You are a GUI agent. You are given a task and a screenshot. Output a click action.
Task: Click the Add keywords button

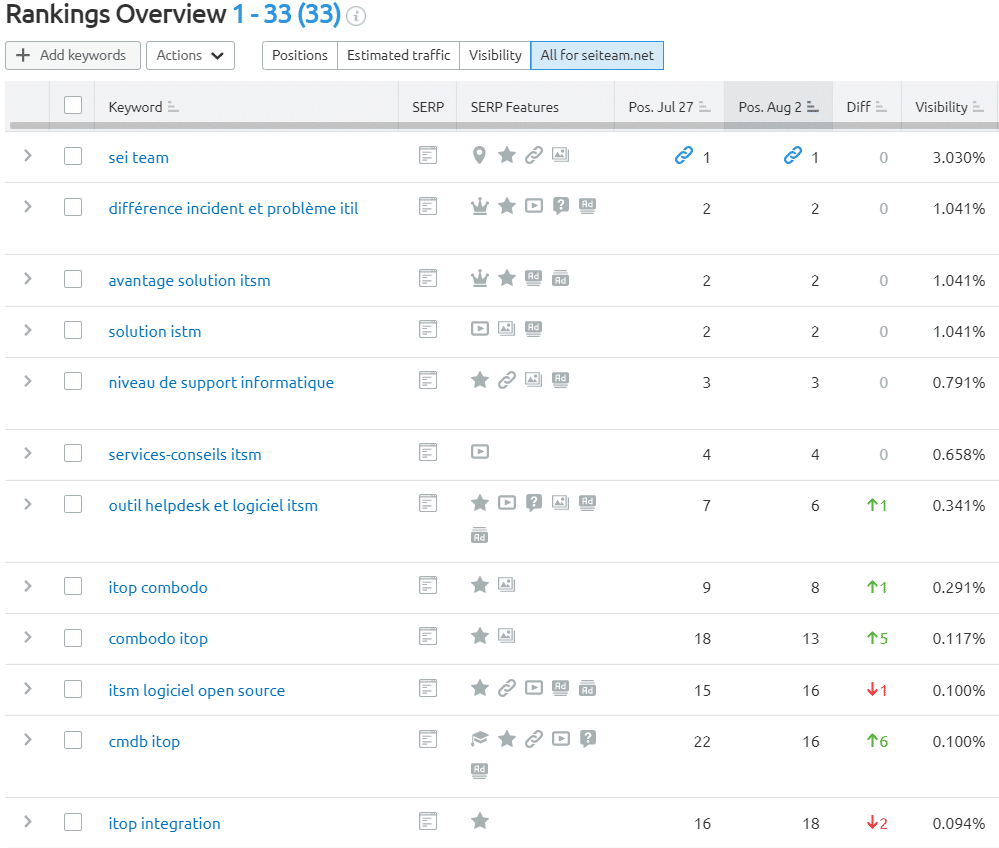(71, 55)
